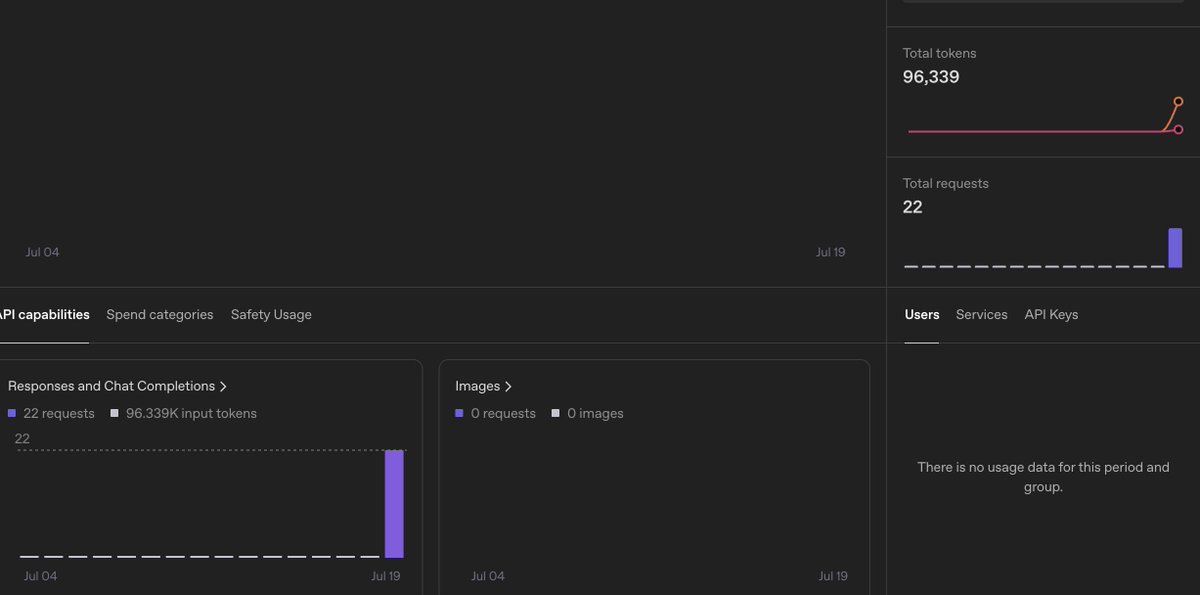Click the Total tokens value 96,339
Image resolution: width=1200 pixels, height=595 pixels.
(931, 77)
